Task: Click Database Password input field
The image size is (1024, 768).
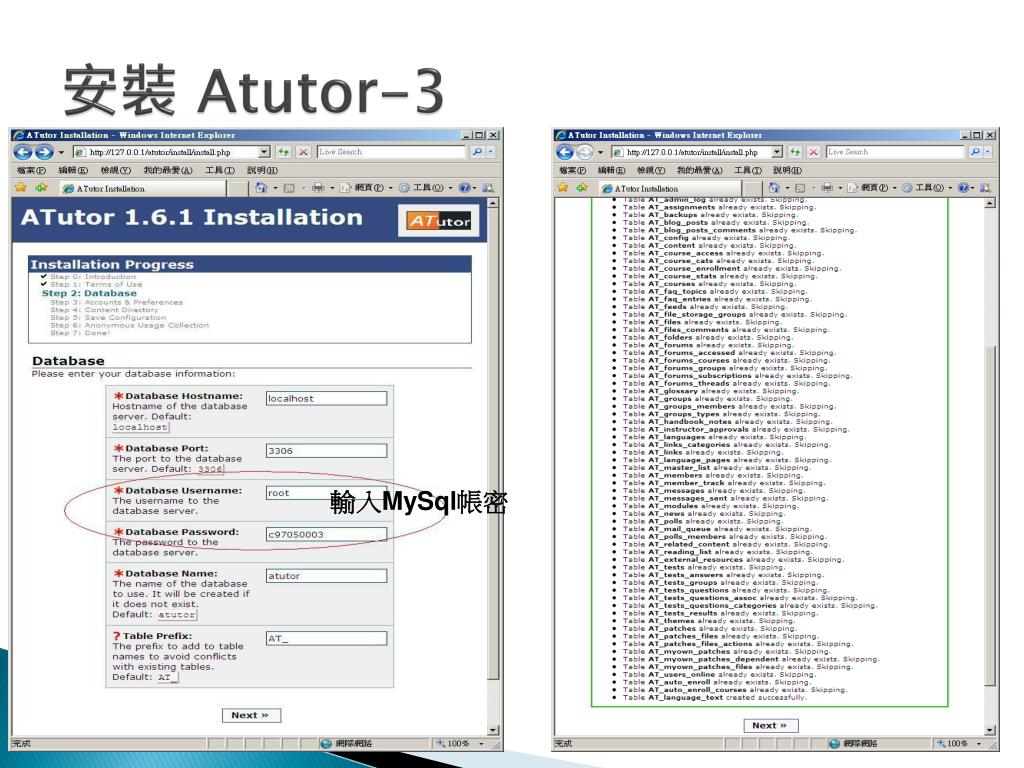Action: [x=326, y=534]
